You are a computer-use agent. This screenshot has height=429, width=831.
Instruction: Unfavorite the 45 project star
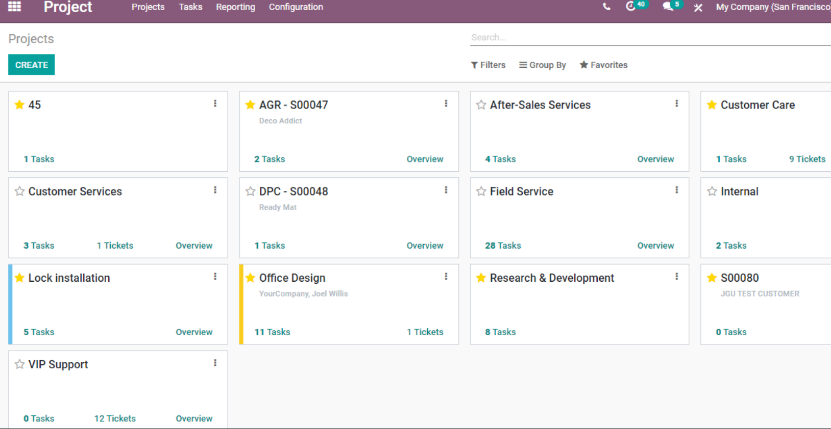click(20, 105)
